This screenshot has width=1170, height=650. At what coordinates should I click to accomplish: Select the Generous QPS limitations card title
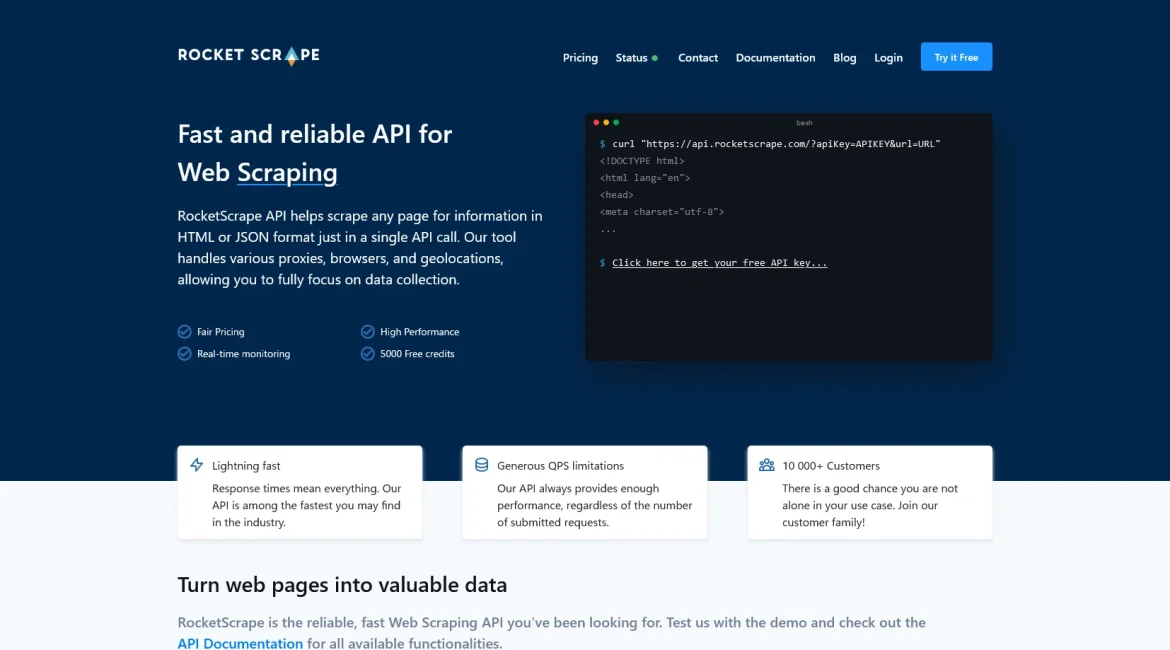point(560,466)
